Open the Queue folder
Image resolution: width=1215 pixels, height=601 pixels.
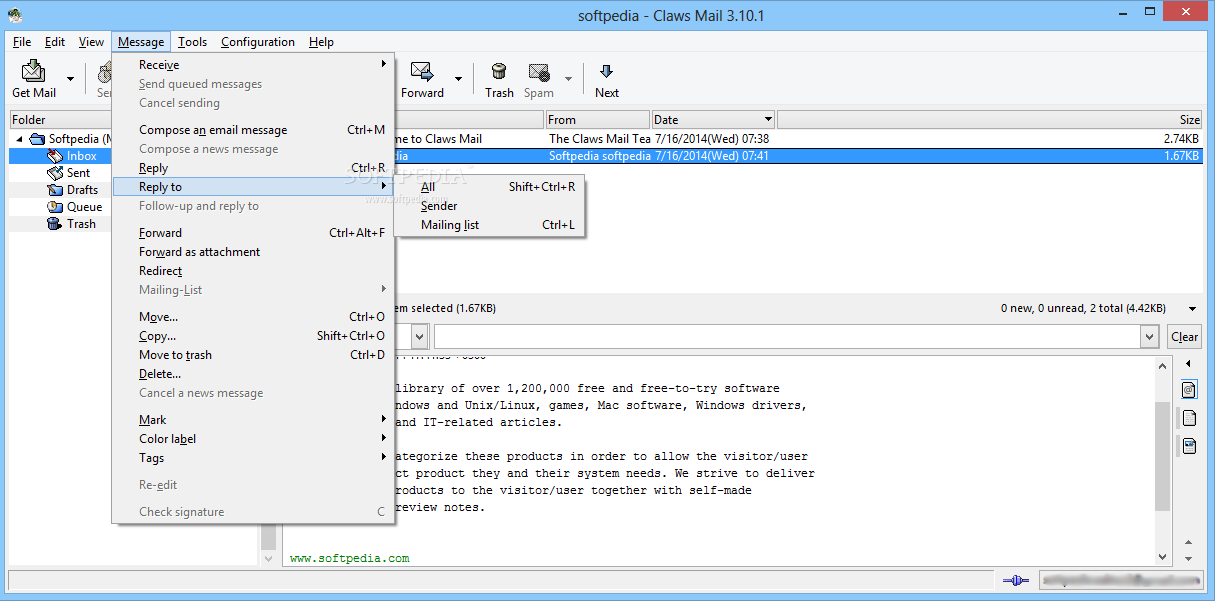pyautogui.click(x=84, y=207)
